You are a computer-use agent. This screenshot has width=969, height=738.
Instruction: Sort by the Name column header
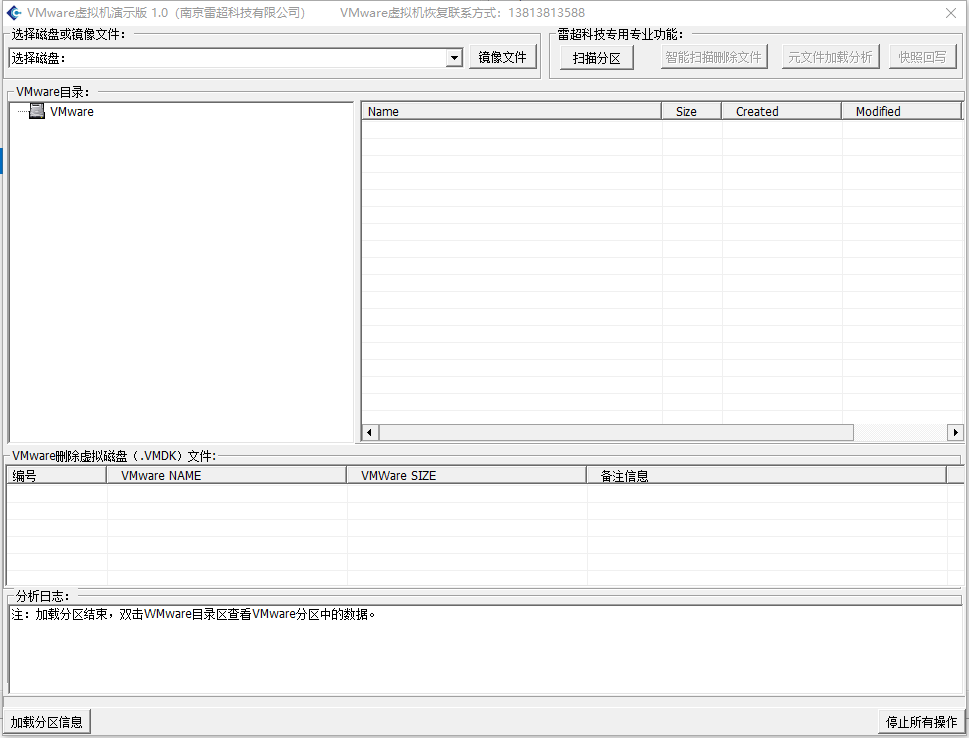511,111
